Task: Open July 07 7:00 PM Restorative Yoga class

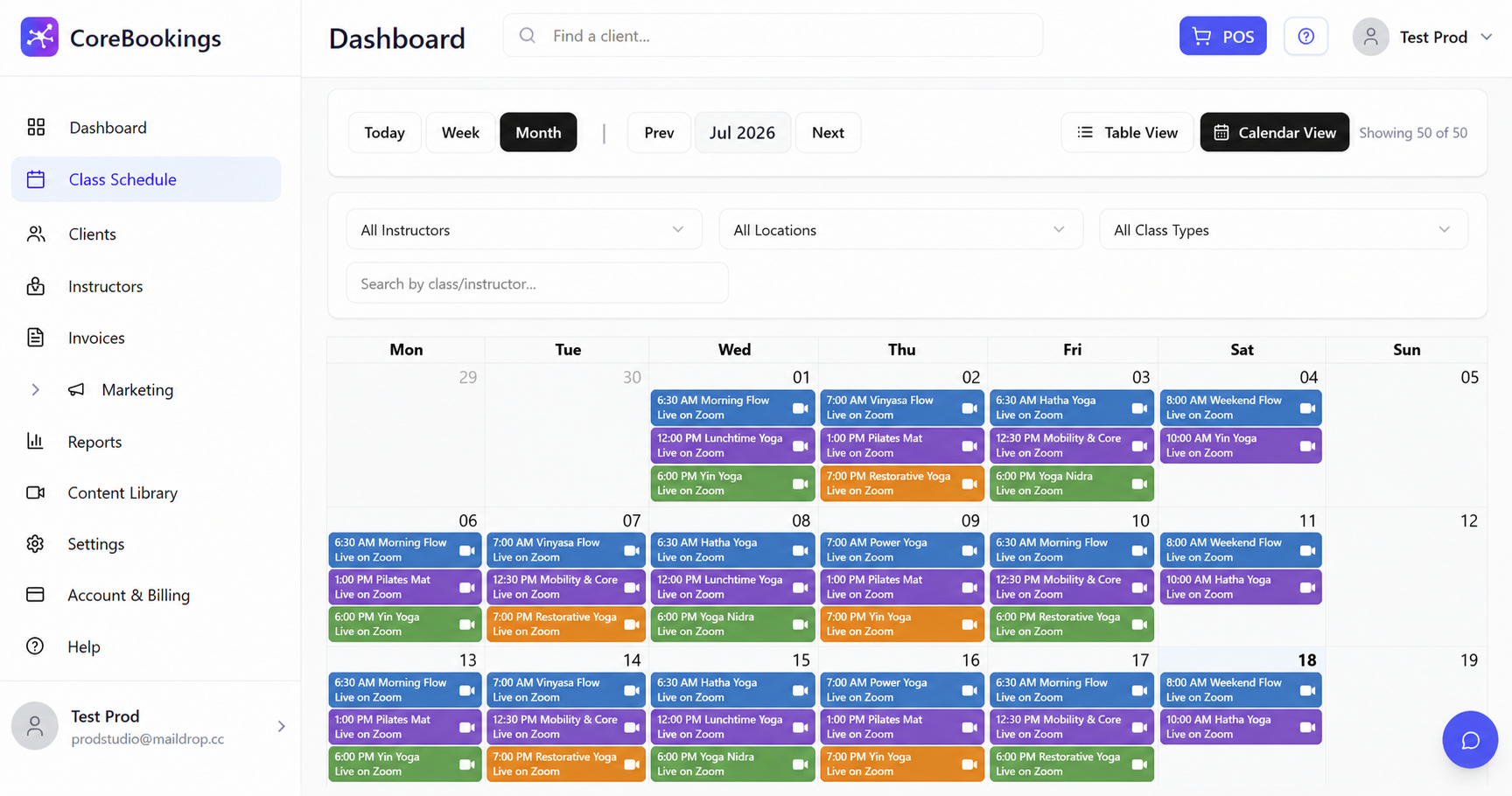Action: coord(565,625)
